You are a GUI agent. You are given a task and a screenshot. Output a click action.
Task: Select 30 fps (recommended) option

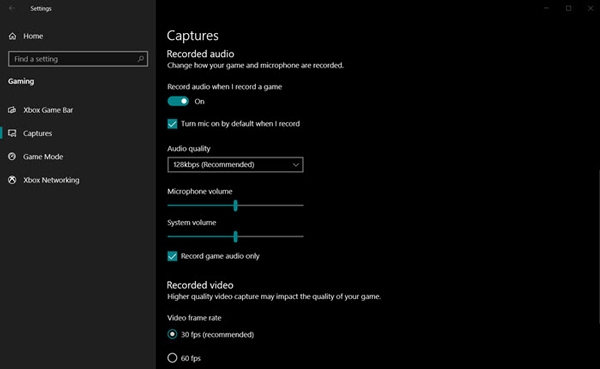[x=172, y=334]
